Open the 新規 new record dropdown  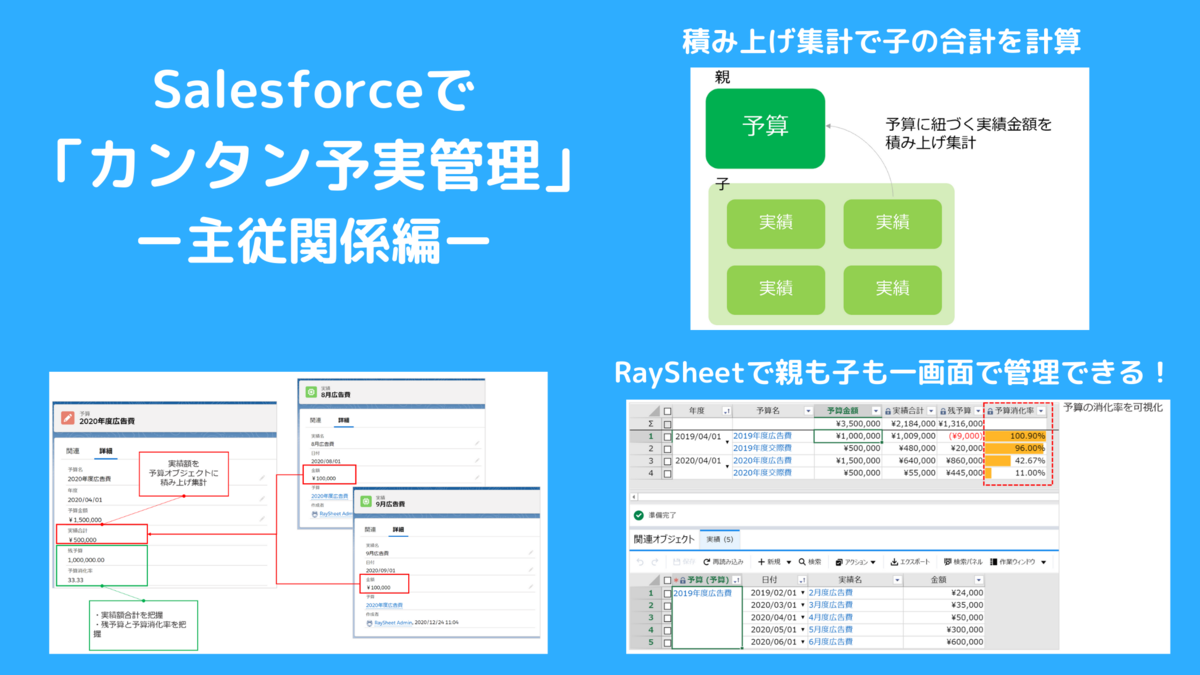click(x=788, y=561)
